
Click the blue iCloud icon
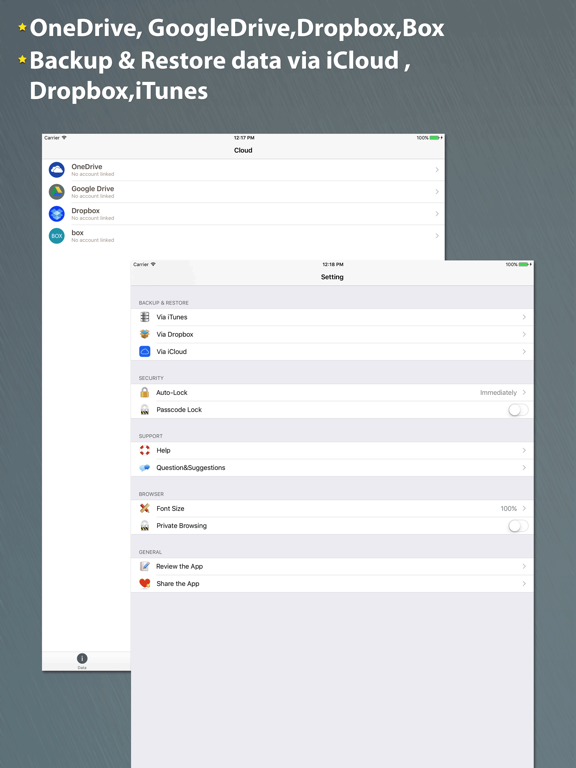(x=144, y=351)
